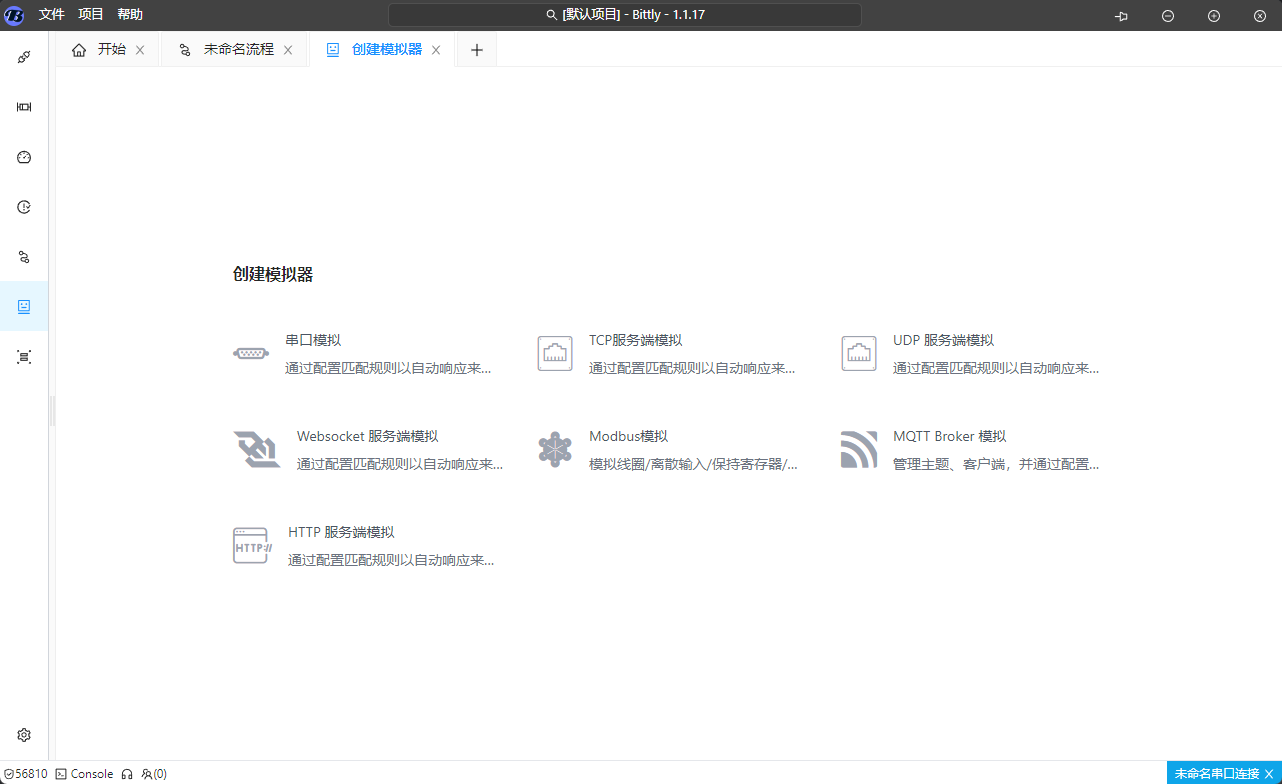This screenshot has height=784, width=1282.
Task: Click the Modbus模拟 icon
Action: pyautogui.click(x=555, y=449)
